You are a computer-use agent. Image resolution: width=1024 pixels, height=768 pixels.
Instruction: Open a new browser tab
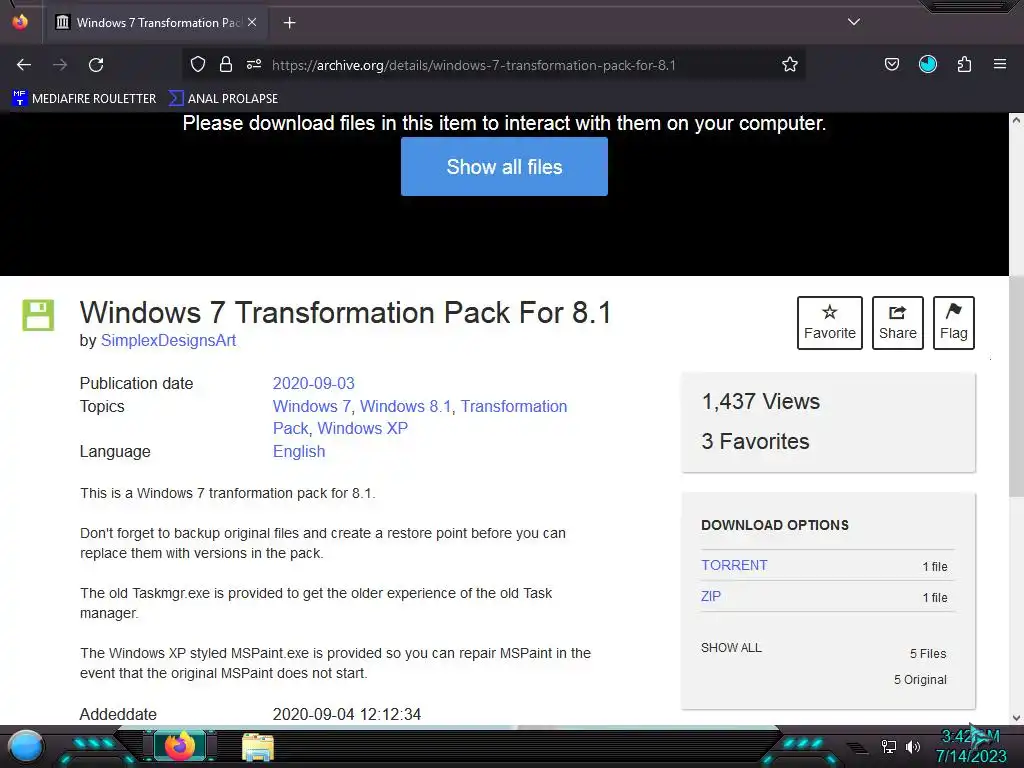point(289,23)
